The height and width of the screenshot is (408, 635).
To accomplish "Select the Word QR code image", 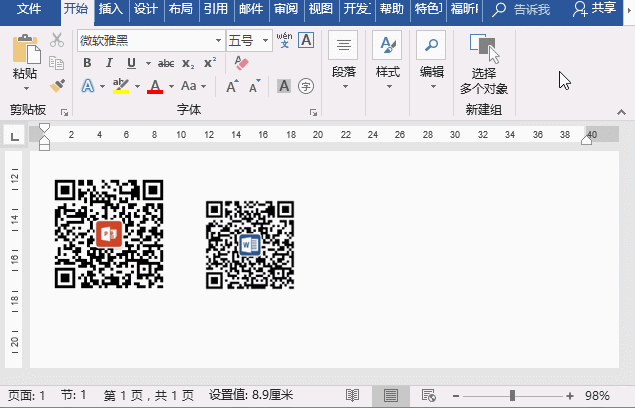I will click(250, 245).
